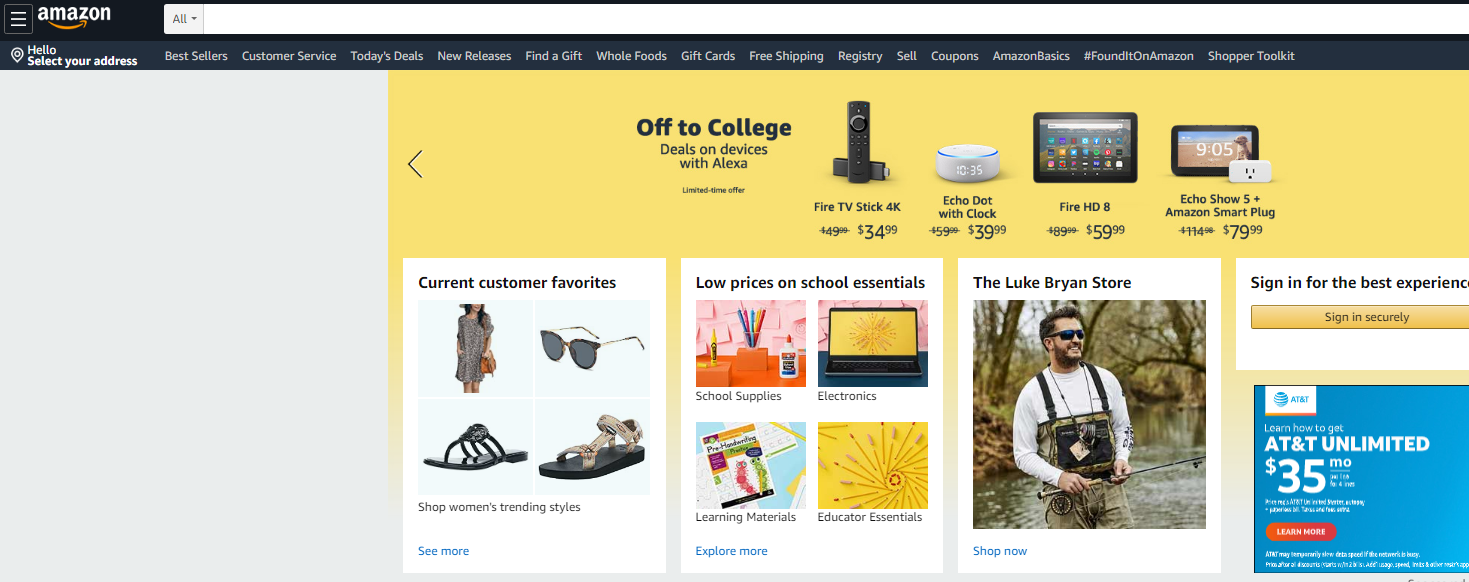Expand the All search category dropdown
Image resolution: width=1469 pixels, height=582 pixels.
point(184,19)
